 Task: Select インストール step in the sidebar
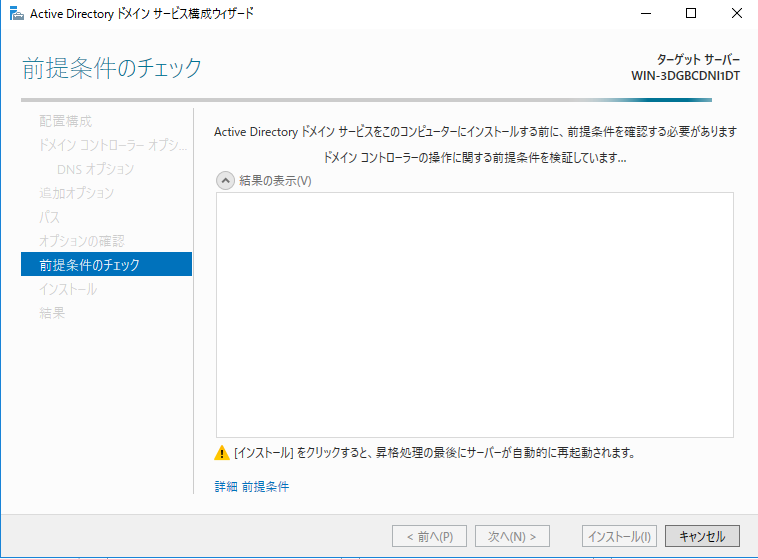click(68, 289)
